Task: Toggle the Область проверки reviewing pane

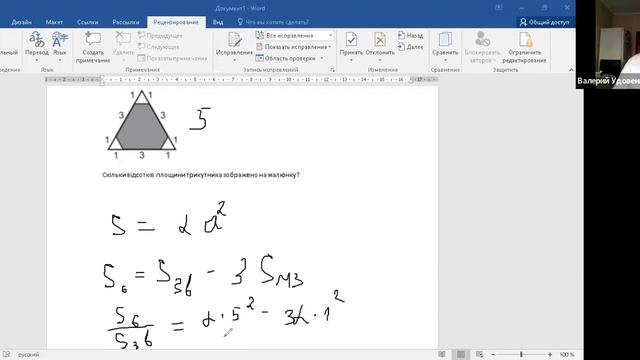Action: pos(285,58)
